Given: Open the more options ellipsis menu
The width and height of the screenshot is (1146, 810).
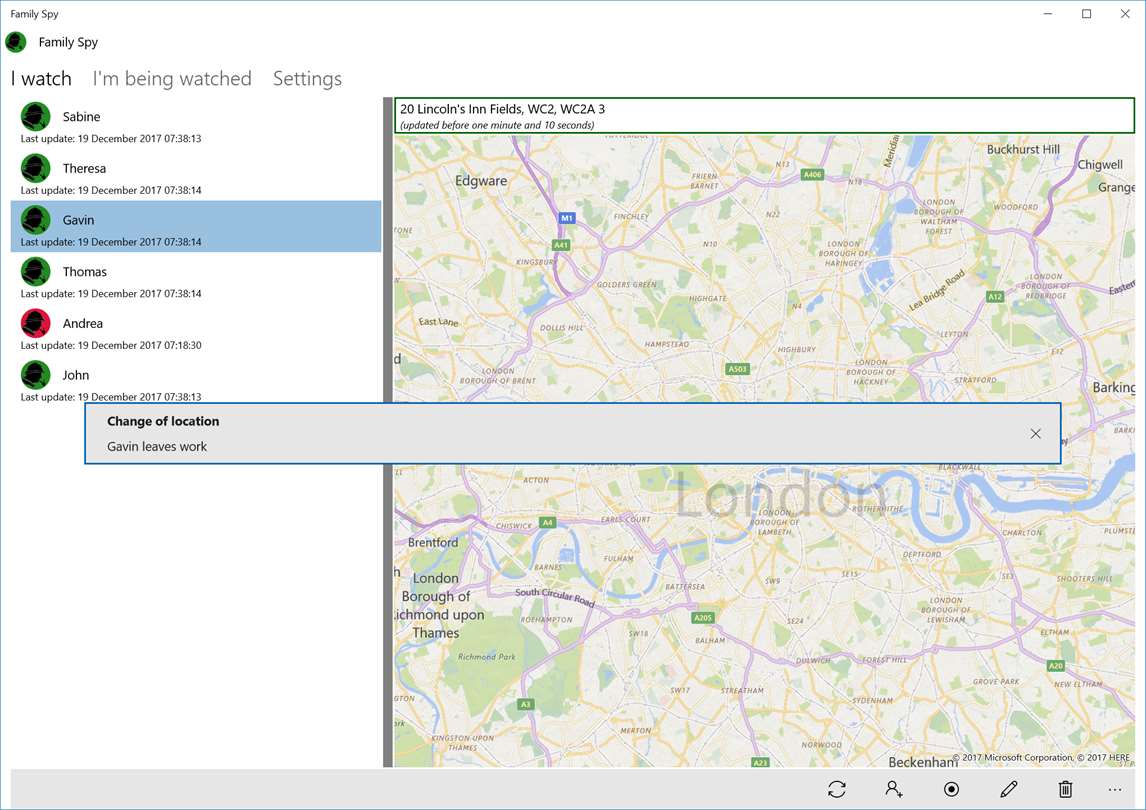Looking at the screenshot, I should pyautogui.click(x=1115, y=790).
